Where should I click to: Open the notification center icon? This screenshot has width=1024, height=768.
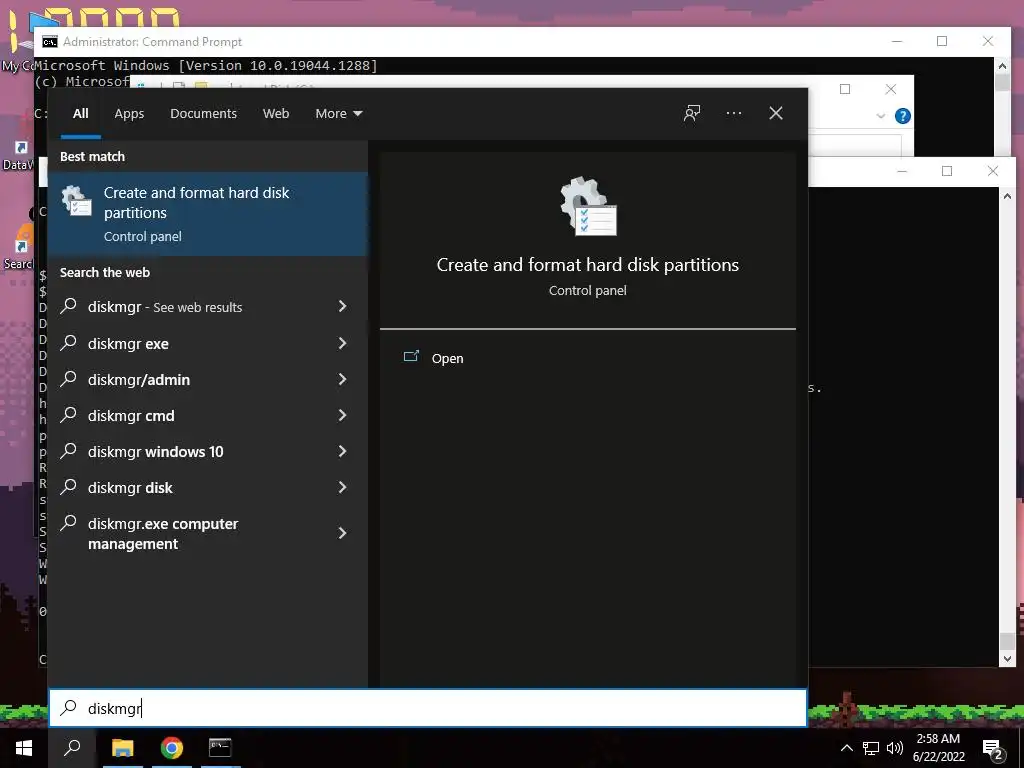tap(993, 749)
